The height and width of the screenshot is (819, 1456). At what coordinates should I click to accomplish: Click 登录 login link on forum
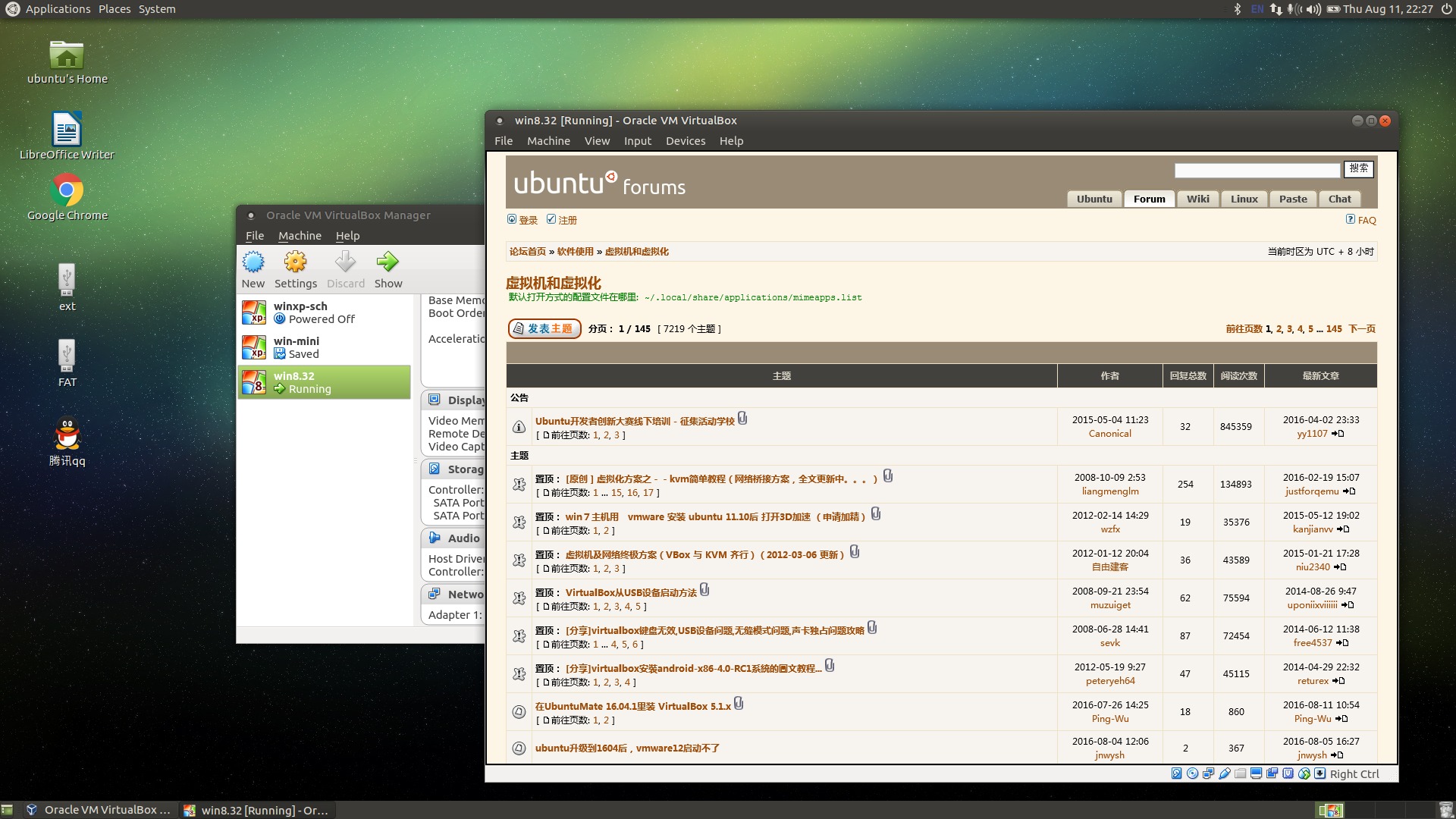click(x=529, y=220)
